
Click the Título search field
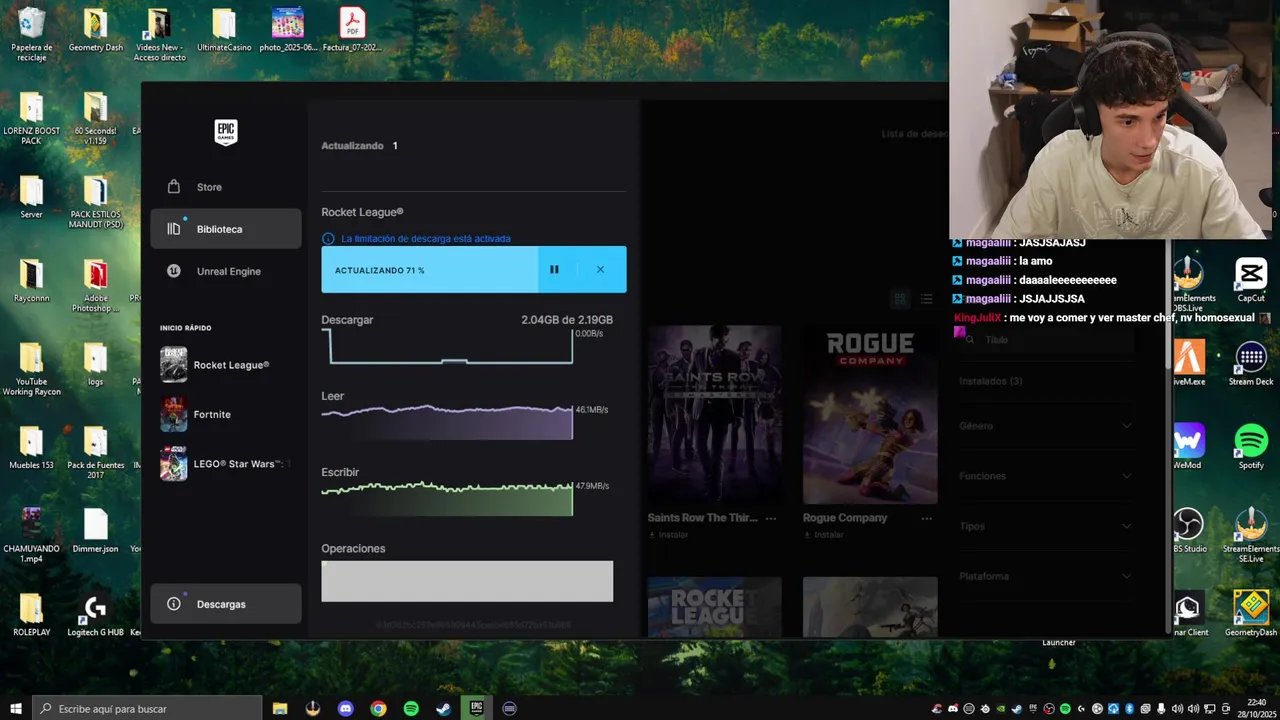tap(1046, 340)
